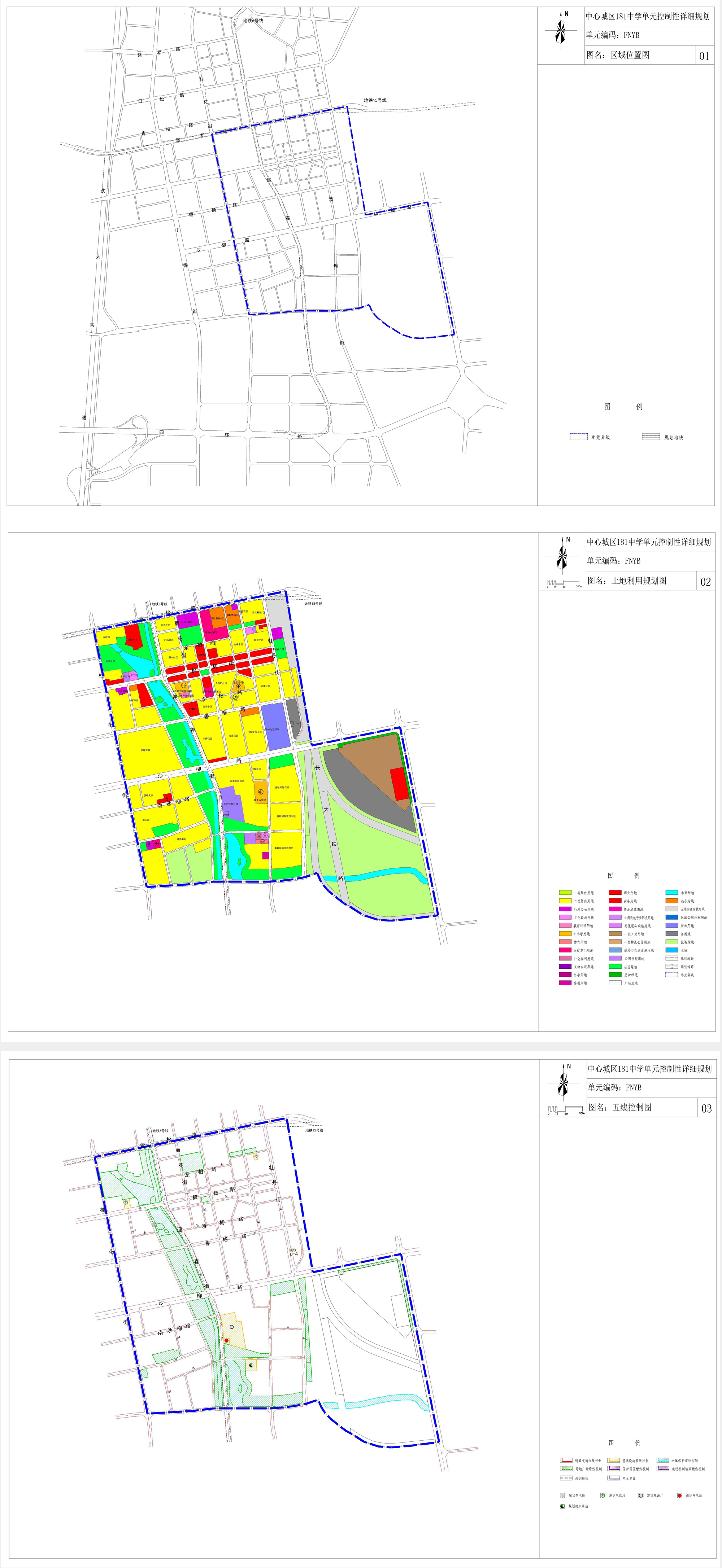This screenshot has height=1568, width=722.
Task: Click the 现状变电所 legend icon
Action: [x=562, y=1495]
